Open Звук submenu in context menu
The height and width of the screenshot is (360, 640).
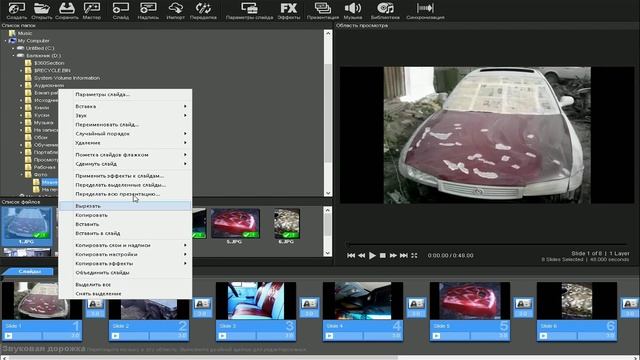(125, 116)
